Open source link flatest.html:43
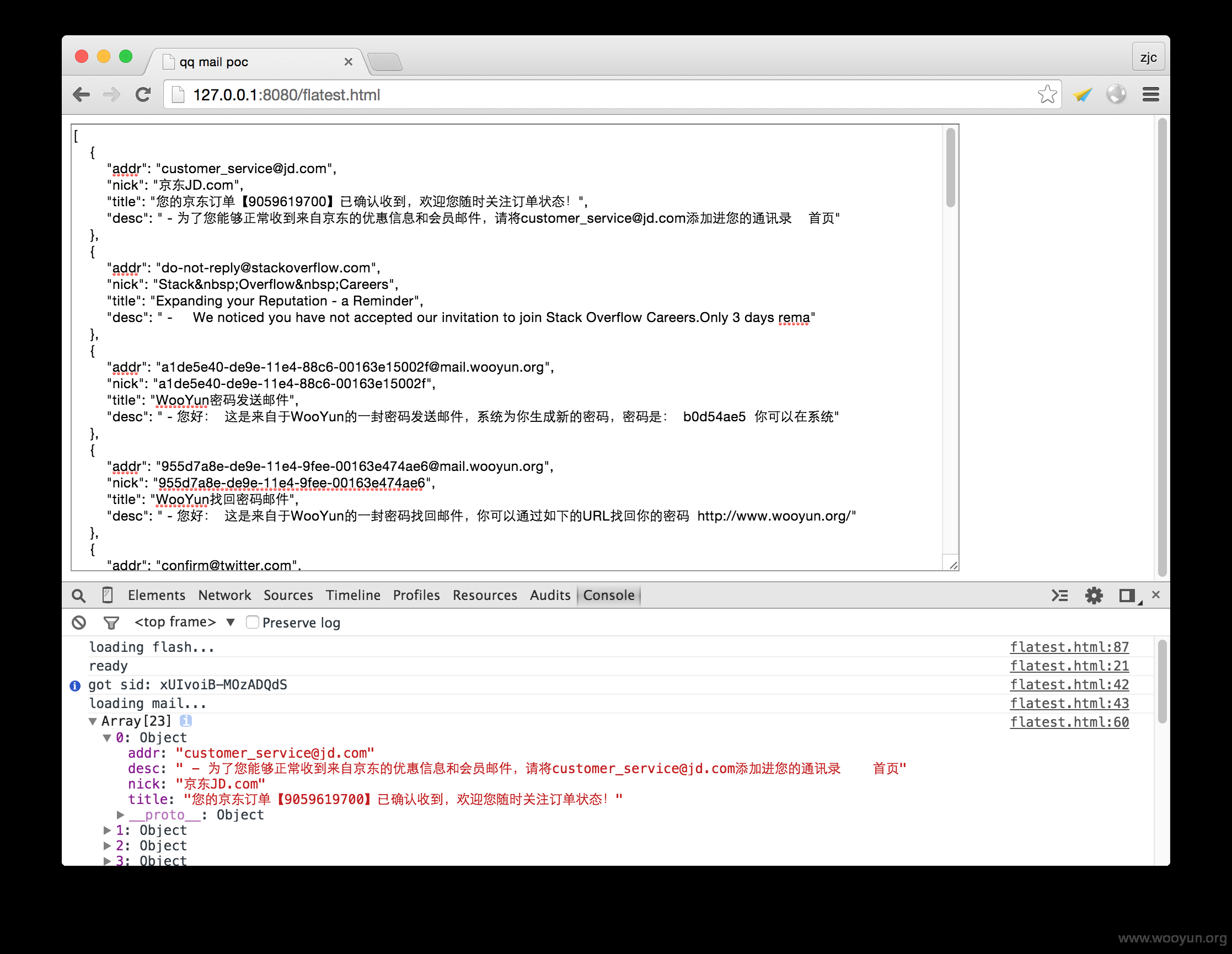This screenshot has width=1232, height=954. (1069, 703)
